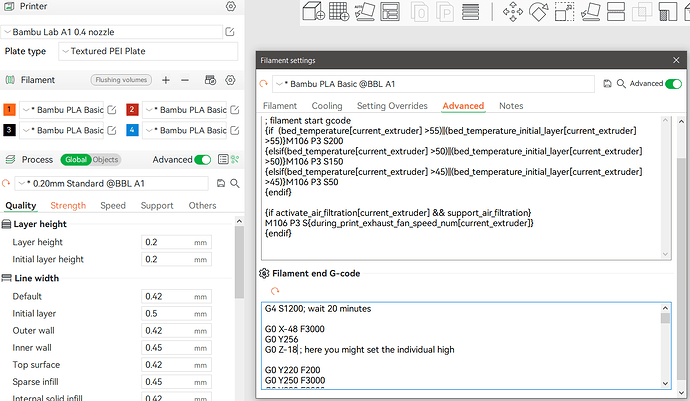Click red filament 2 color swatch
This screenshot has height=401, width=690.
(132, 110)
